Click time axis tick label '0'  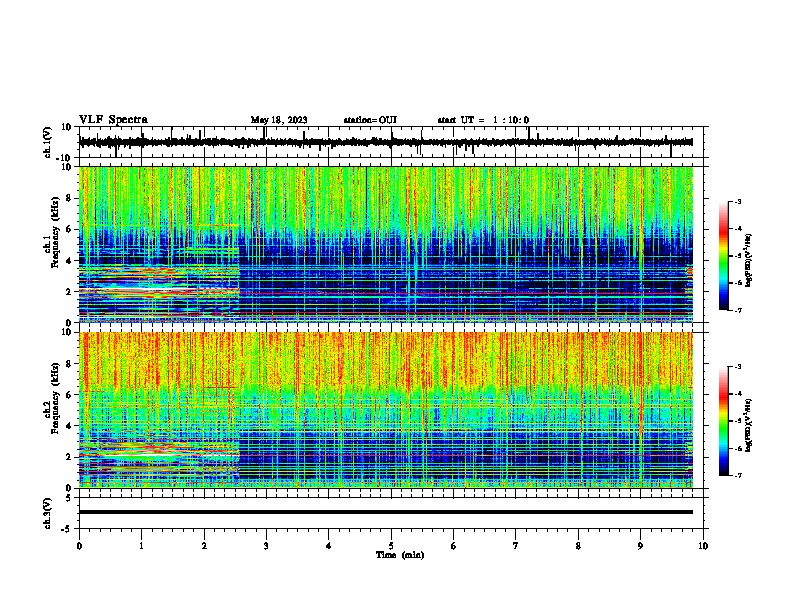[x=79, y=546]
